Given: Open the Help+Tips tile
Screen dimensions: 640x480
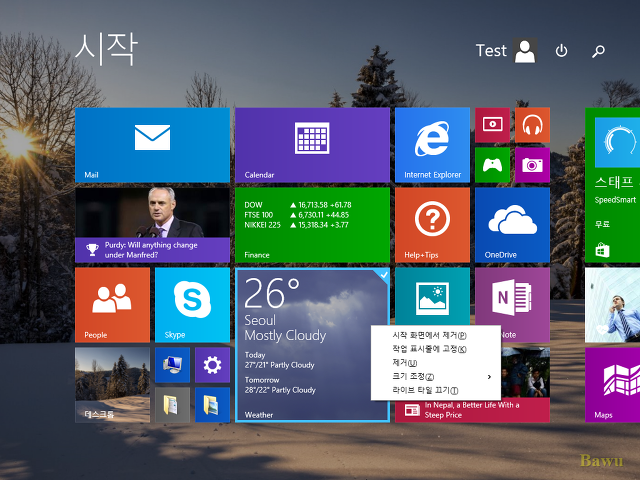Looking at the screenshot, I should 432,225.
